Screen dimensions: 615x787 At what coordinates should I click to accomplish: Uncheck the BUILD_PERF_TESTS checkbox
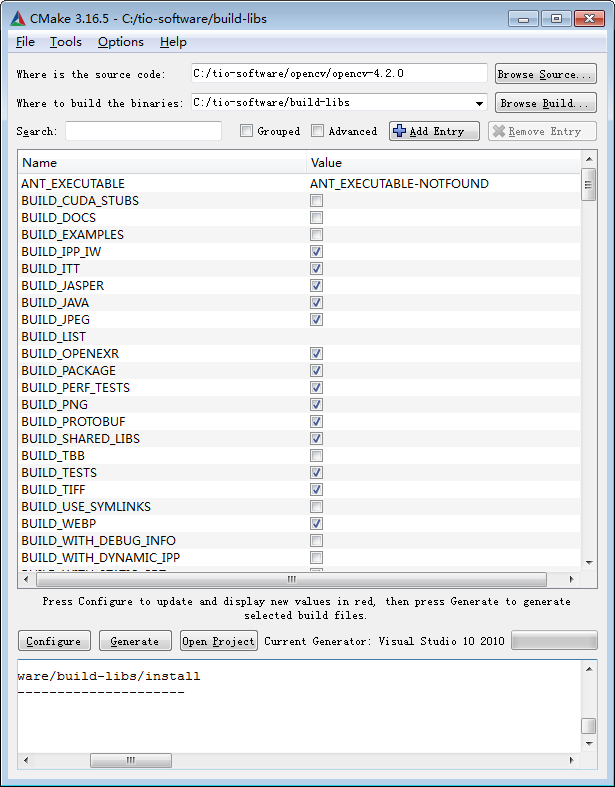pos(316,387)
